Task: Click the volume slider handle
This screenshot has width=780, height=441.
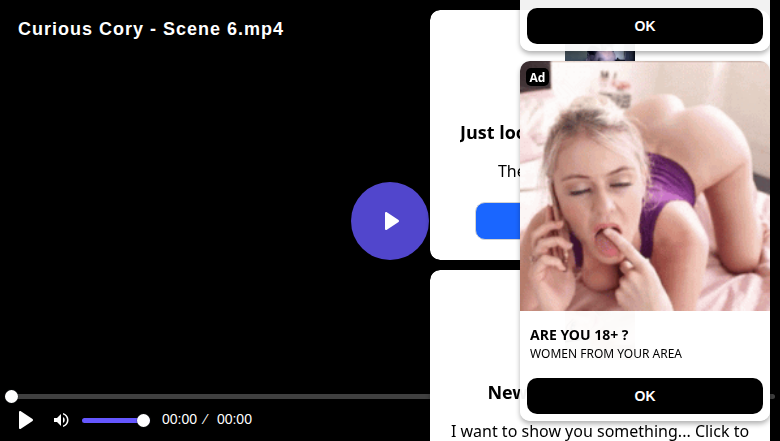Action: 143,420
